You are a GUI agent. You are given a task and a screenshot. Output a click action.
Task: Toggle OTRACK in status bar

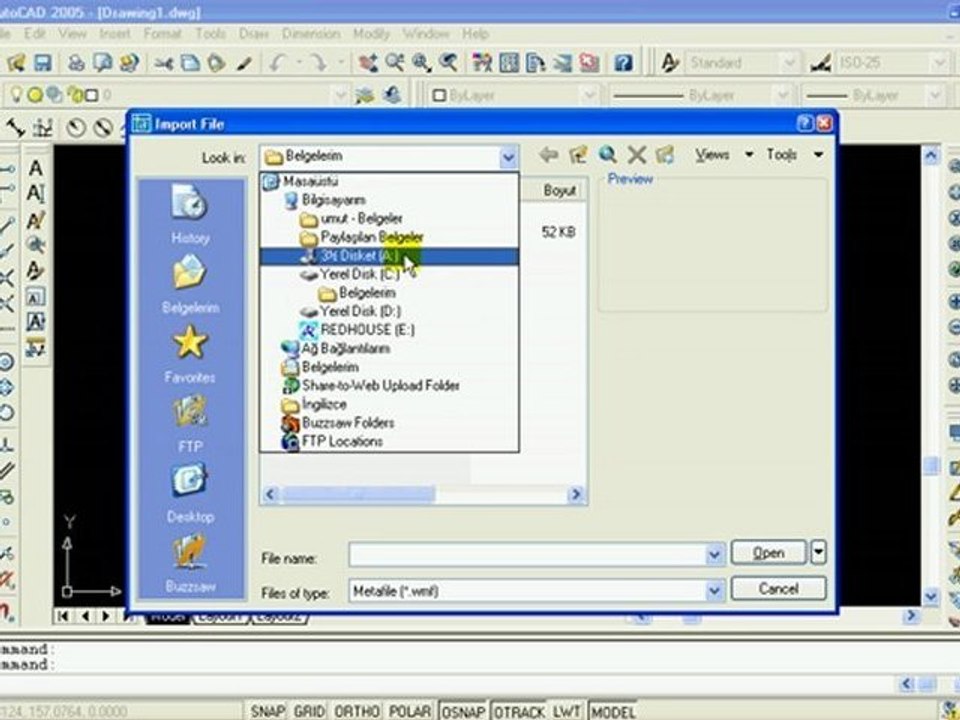519,711
